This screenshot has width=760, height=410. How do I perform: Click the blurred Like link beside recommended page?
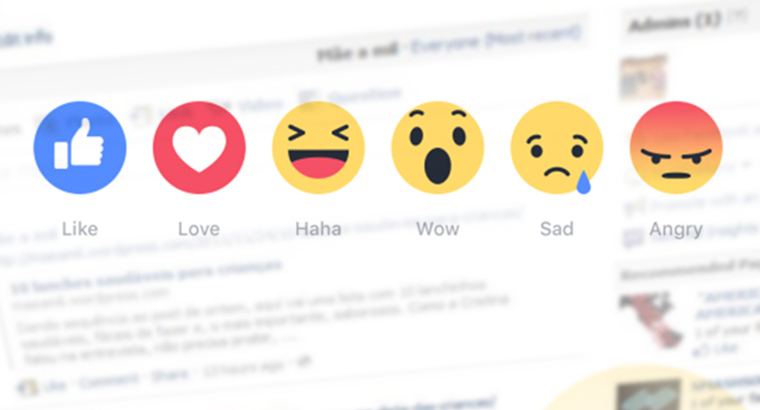coord(716,349)
